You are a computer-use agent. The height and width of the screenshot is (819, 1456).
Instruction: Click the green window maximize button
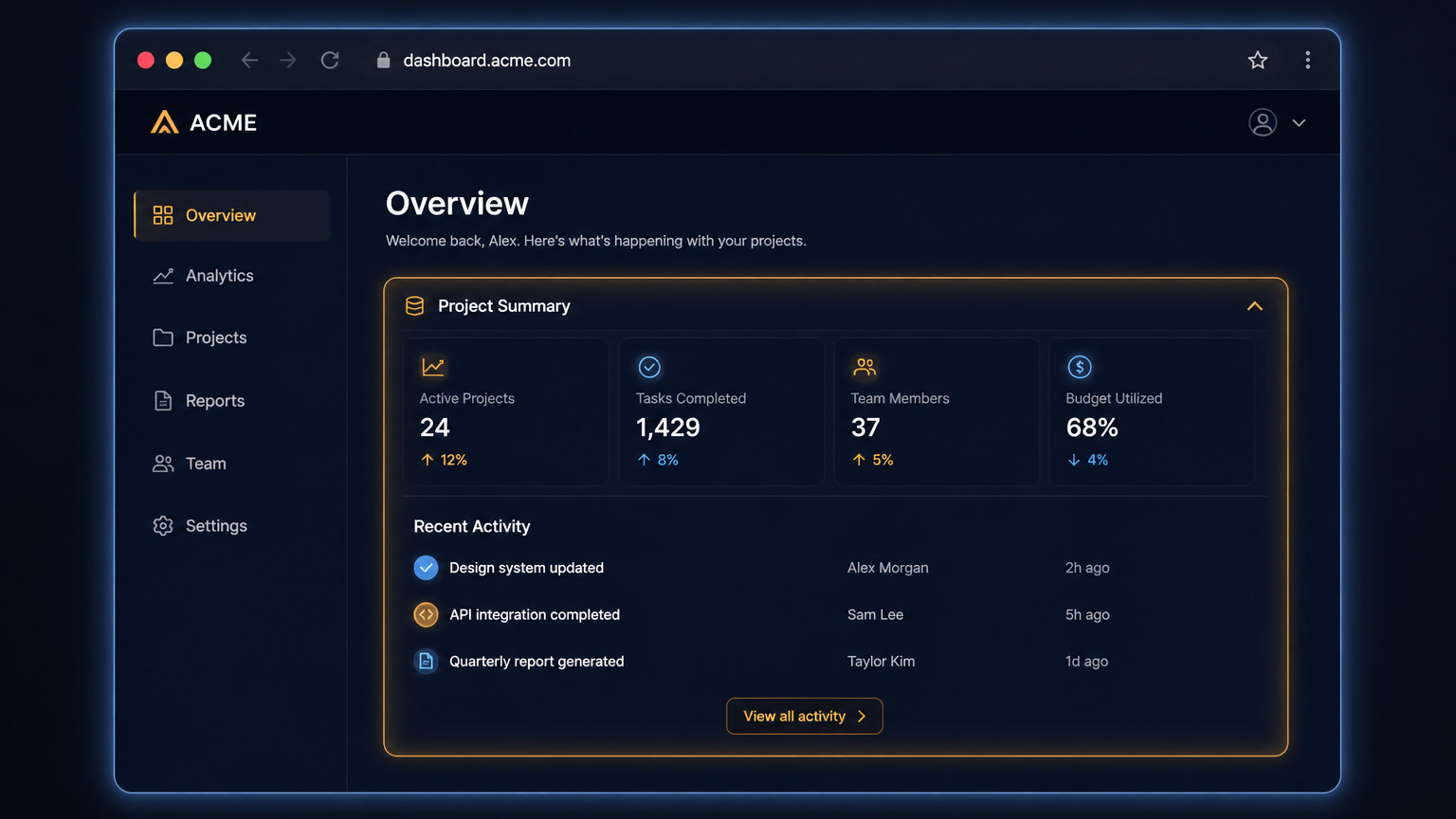pyautogui.click(x=203, y=60)
